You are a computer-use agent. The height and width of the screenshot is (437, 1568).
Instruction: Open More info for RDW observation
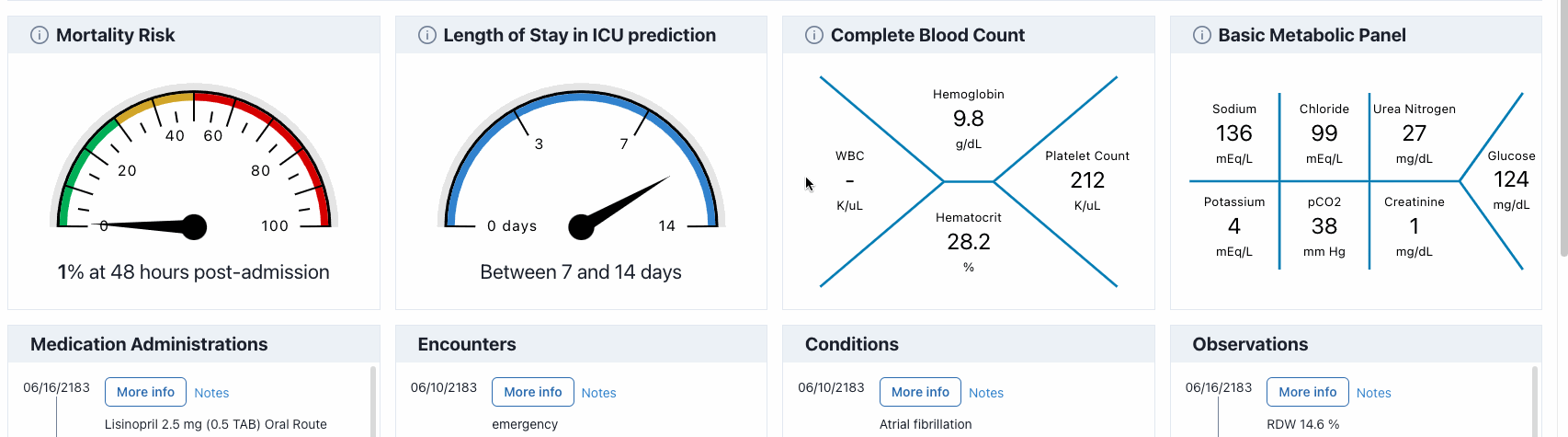pyautogui.click(x=1308, y=392)
